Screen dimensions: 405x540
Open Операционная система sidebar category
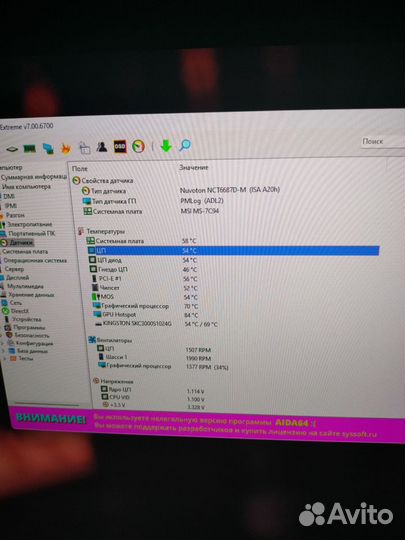pos(34,260)
